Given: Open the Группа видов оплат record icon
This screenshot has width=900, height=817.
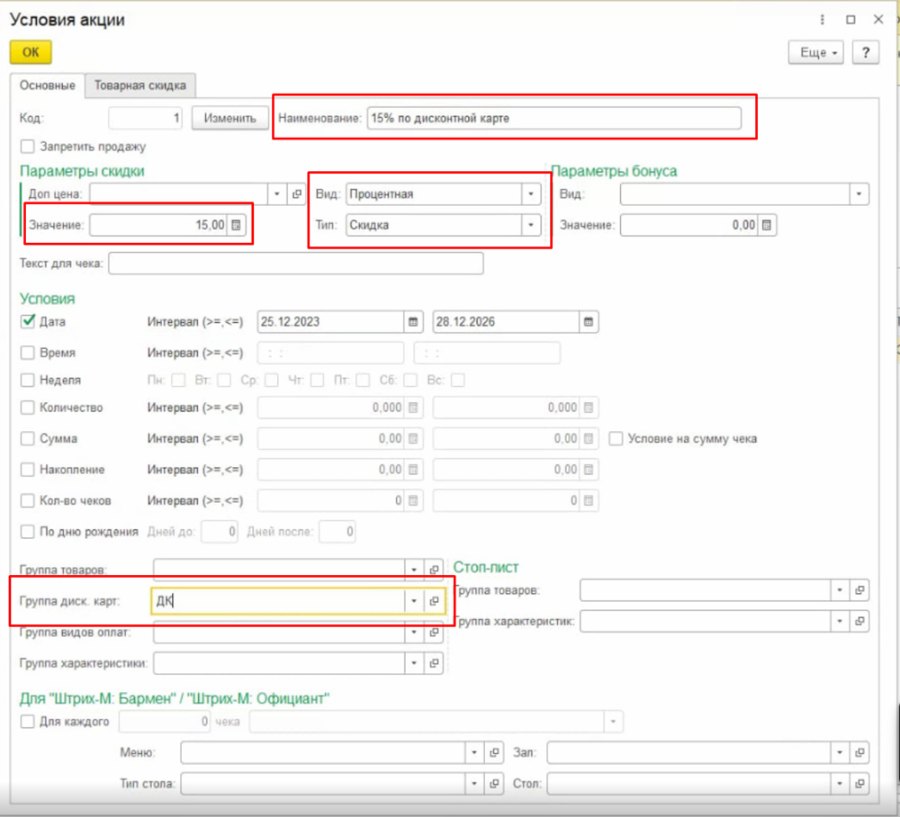Looking at the screenshot, I should (x=434, y=632).
